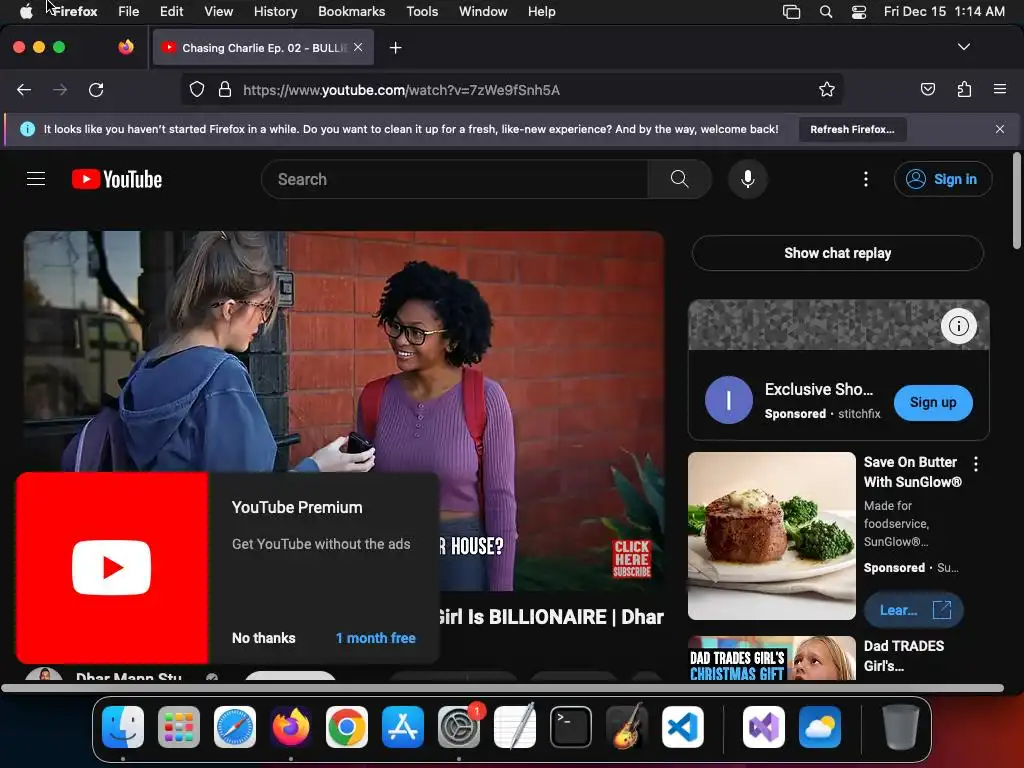Open the YouTube hamburger guide menu

(x=36, y=179)
